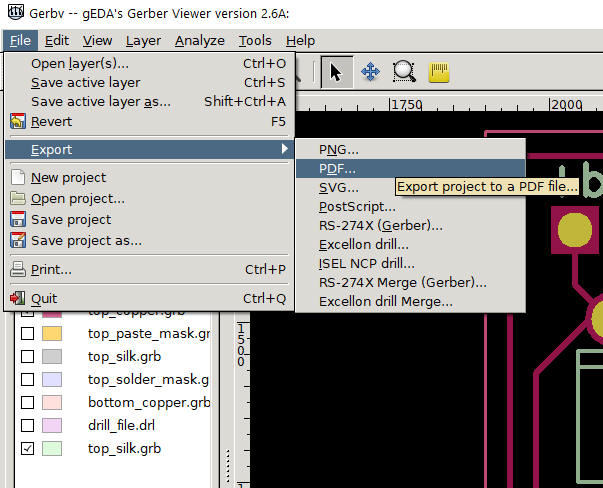Click the Revert icon in File menu
Image resolution: width=603 pixels, height=488 pixels.
tap(17, 122)
